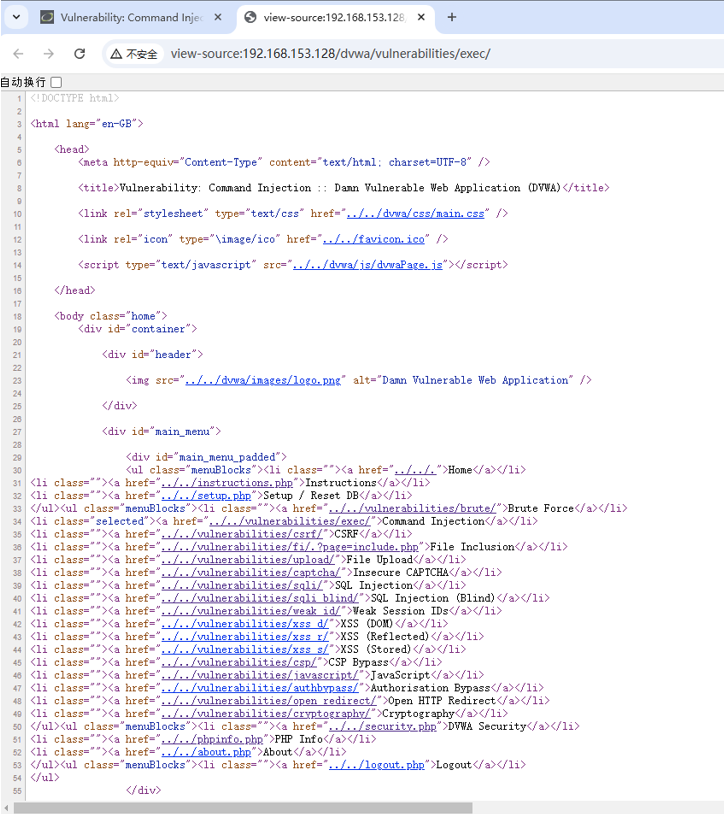Click the 'main_menu_padded' id value on line 29
The image size is (724, 814).
tap(227, 457)
